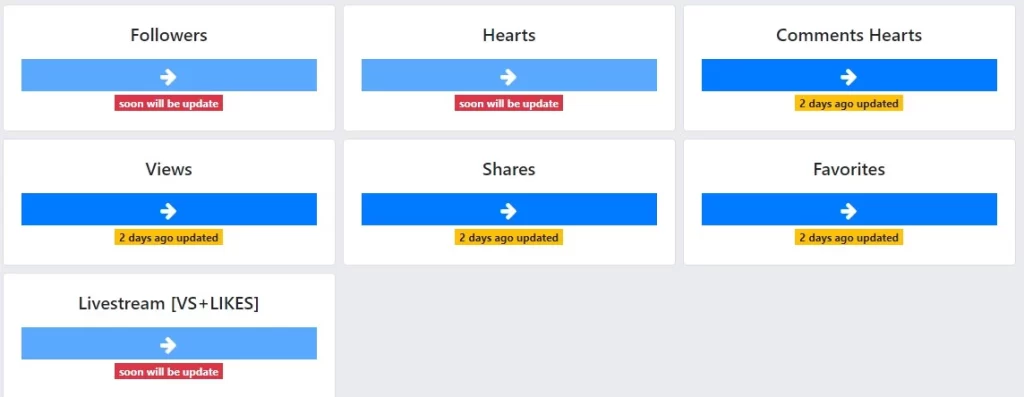
Task: Click yellow '2 days ago updated' badge under Comments Hearts
Action: 849,103
